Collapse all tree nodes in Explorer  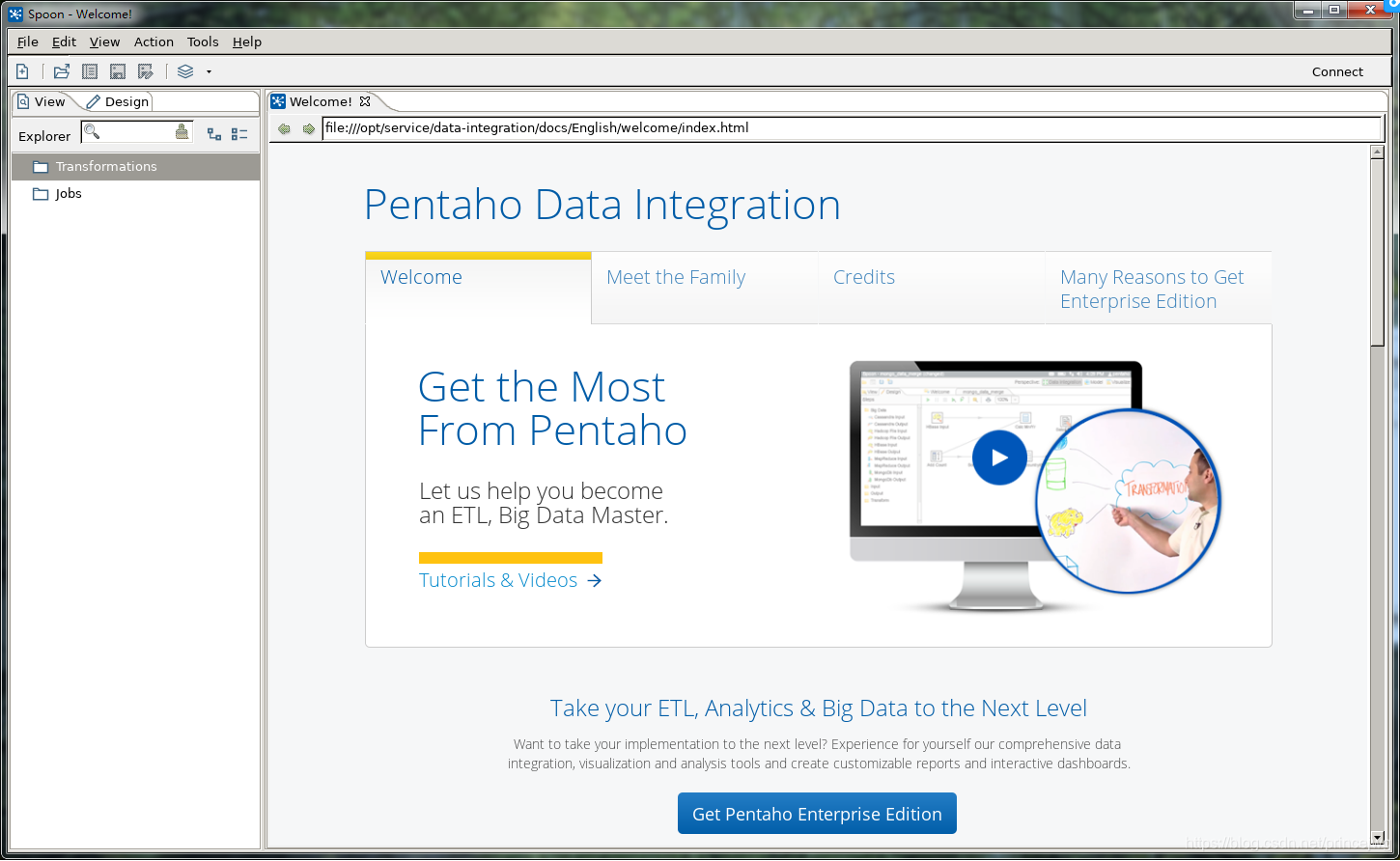pyautogui.click(x=239, y=134)
